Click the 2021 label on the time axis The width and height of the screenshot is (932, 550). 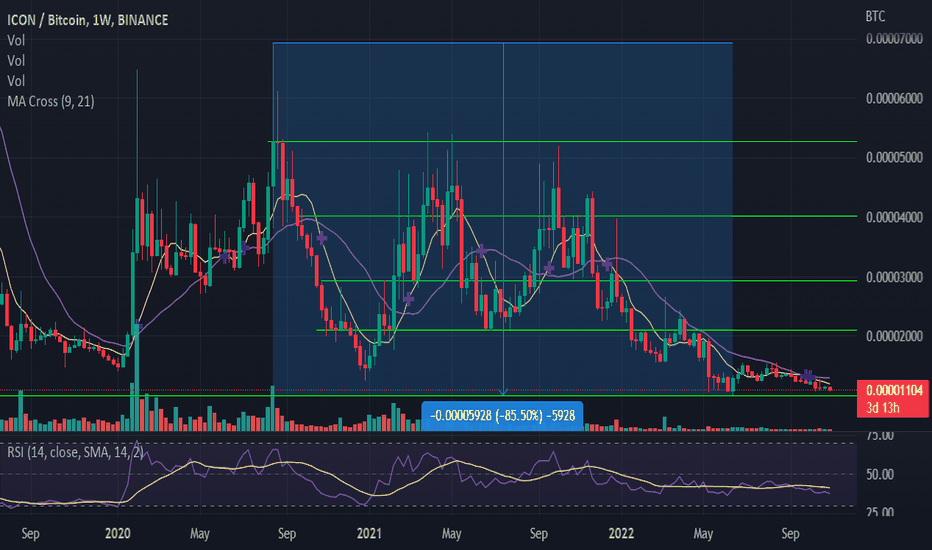click(x=369, y=533)
